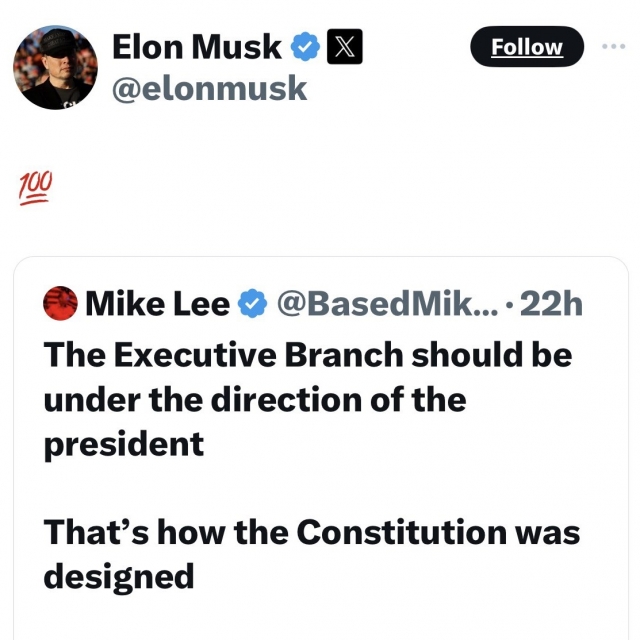Click the line "under the direction of the"
This screenshot has width=640, height=640.
(x=255, y=399)
